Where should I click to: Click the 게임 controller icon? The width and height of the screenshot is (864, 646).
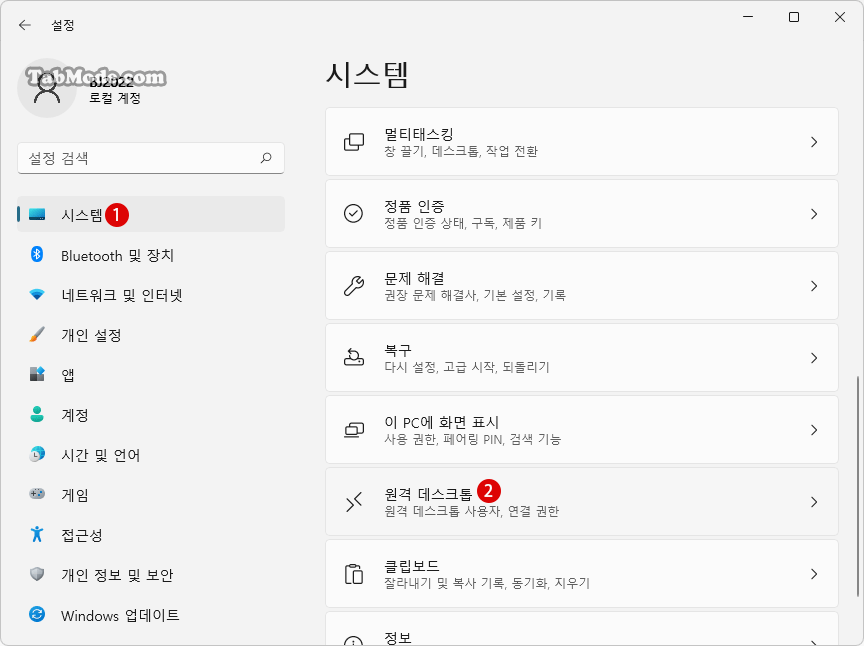(x=37, y=494)
